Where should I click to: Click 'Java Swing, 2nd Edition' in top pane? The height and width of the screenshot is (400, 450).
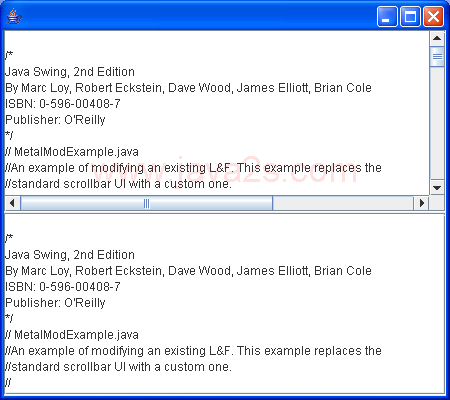point(70,72)
